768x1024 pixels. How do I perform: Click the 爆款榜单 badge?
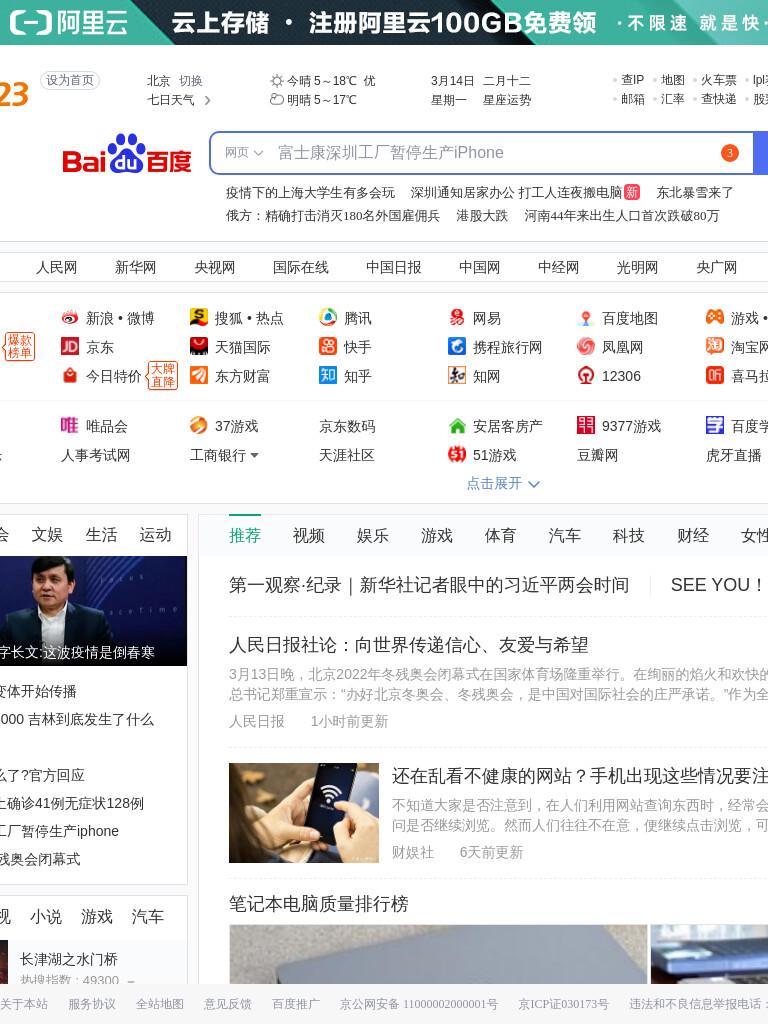[19, 347]
